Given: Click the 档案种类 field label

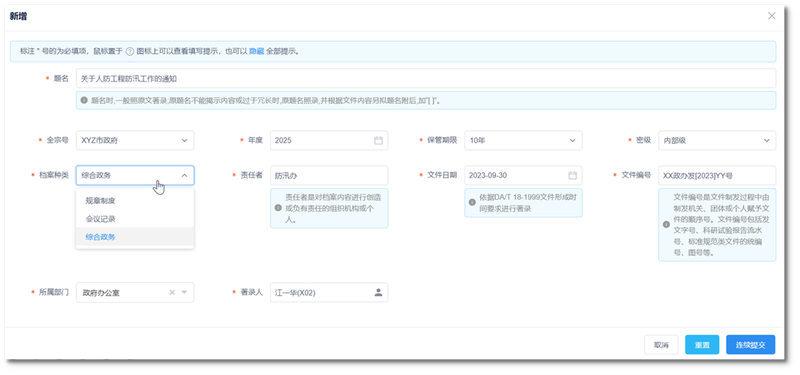Looking at the screenshot, I should coord(54,175).
